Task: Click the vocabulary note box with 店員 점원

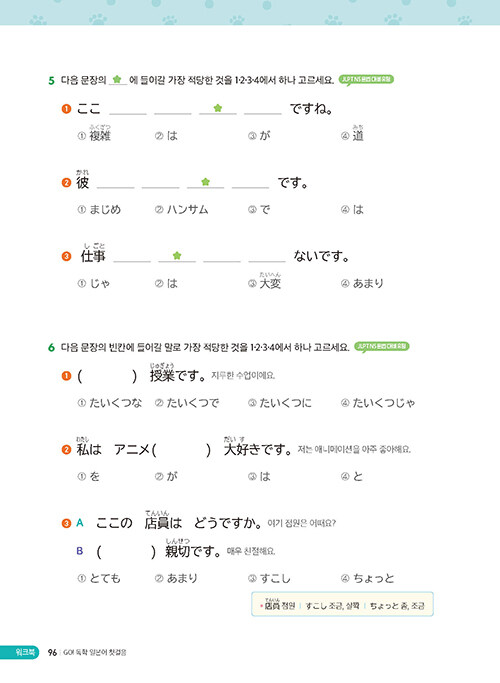Action: pyautogui.click(x=342, y=604)
